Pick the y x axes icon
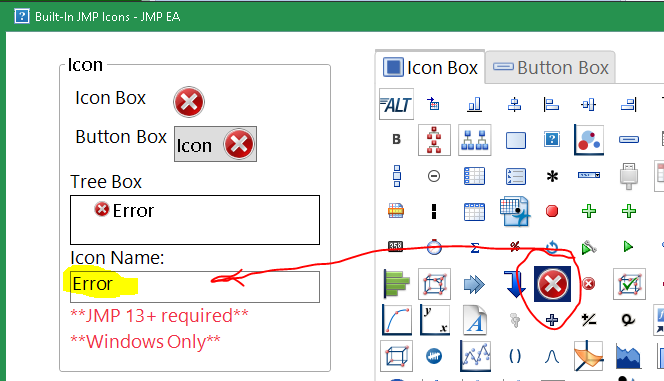The height and width of the screenshot is (381, 664). [x=434, y=320]
